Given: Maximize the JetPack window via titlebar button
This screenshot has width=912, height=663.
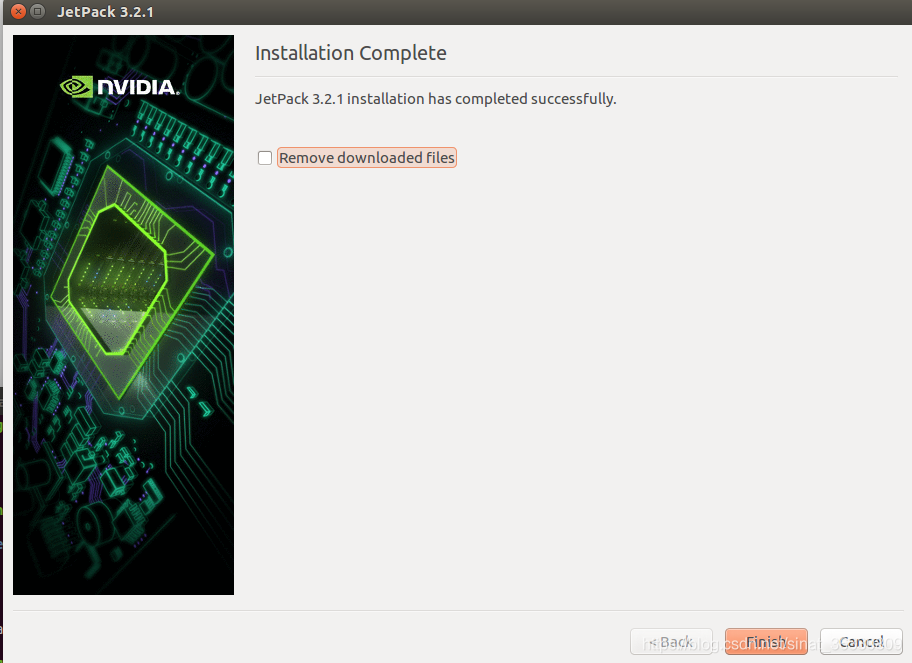Looking at the screenshot, I should [x=38, y=11].
